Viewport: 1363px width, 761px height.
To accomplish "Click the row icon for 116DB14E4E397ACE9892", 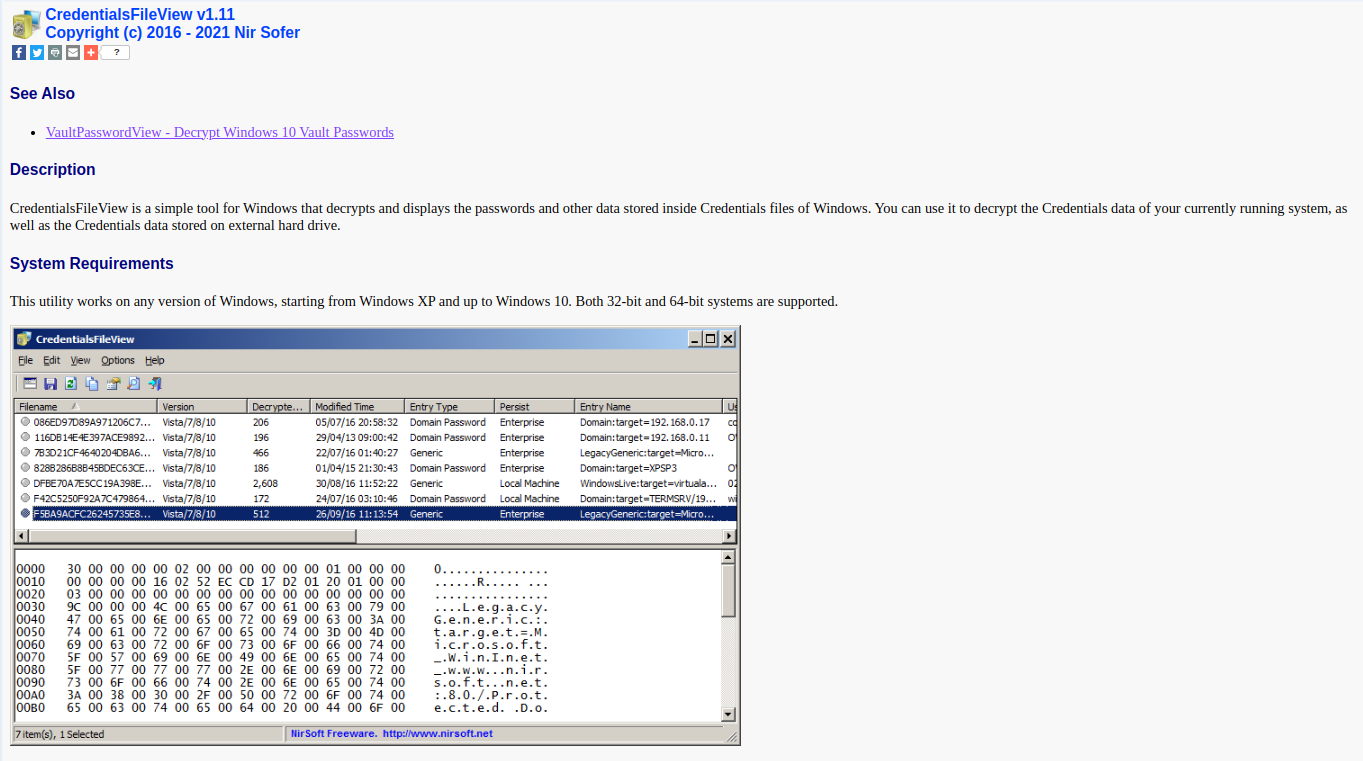I will 25,438.
